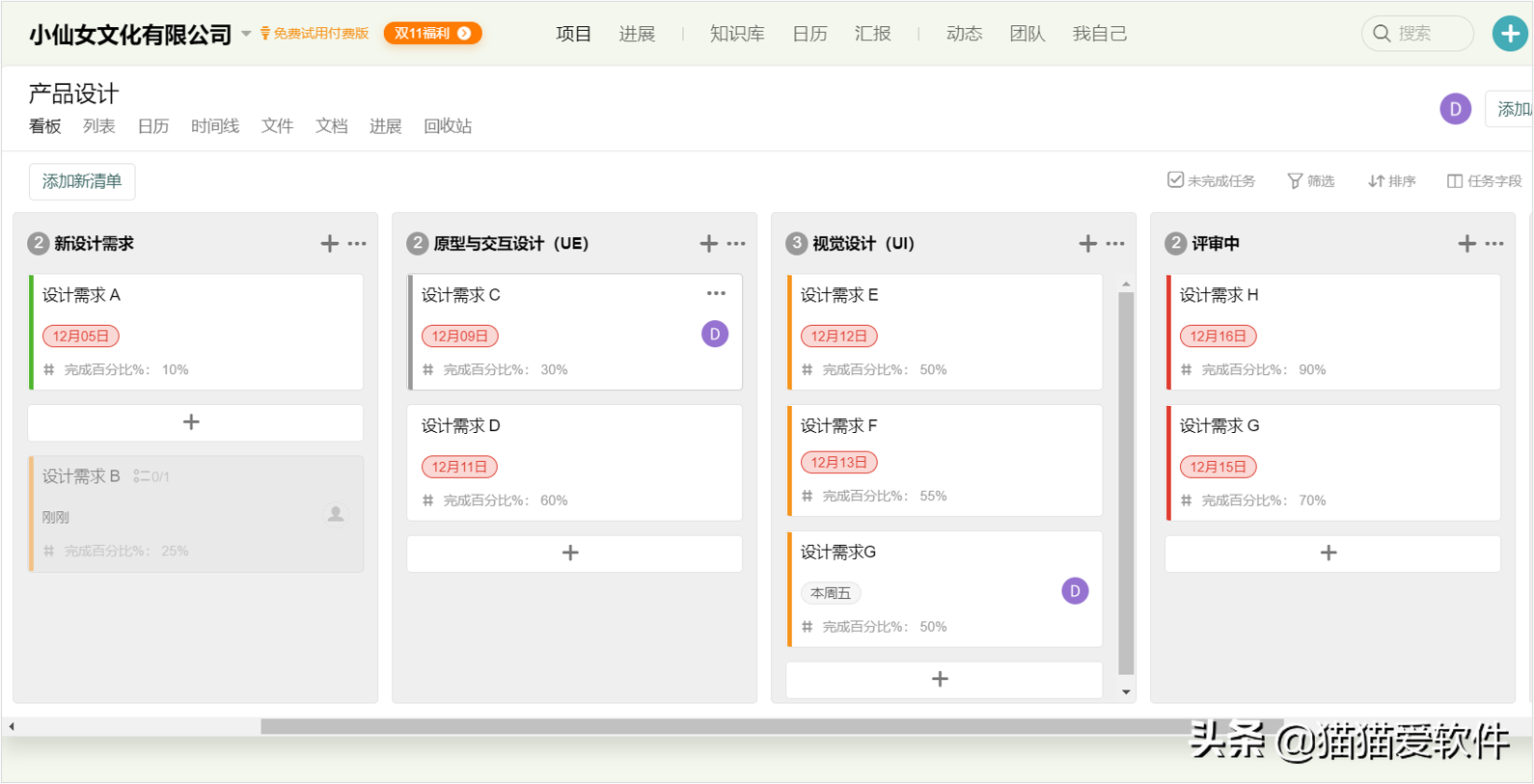
Task: Open the 团队 top menu
Action: [1027, 34]
